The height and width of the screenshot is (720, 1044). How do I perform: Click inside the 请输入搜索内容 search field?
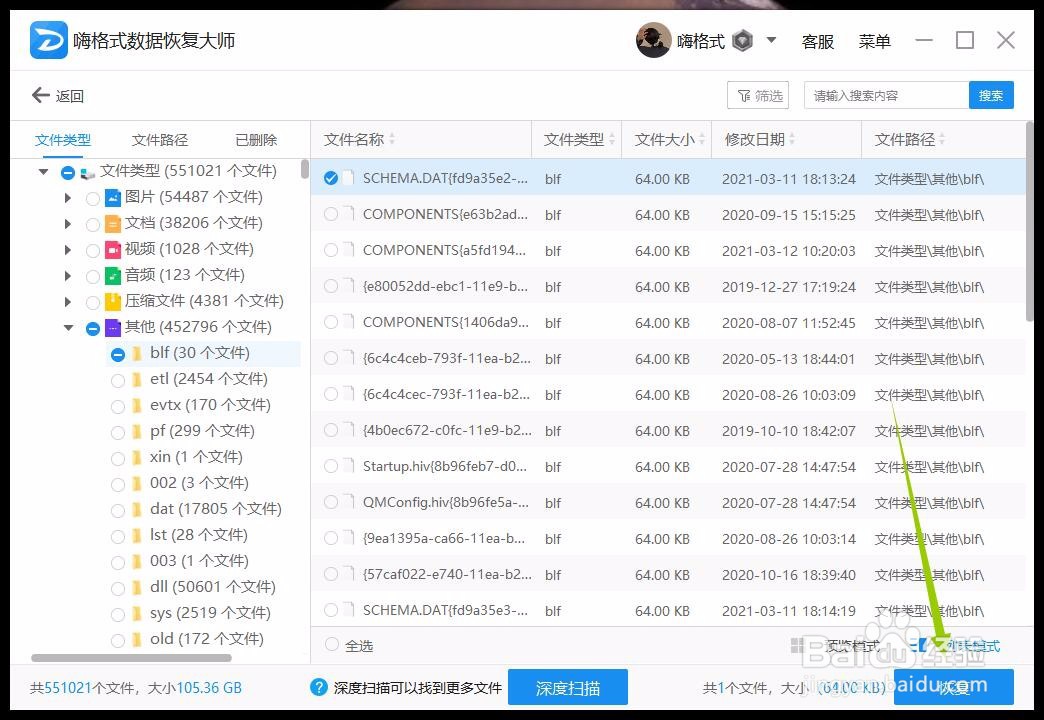pos(880,95)
